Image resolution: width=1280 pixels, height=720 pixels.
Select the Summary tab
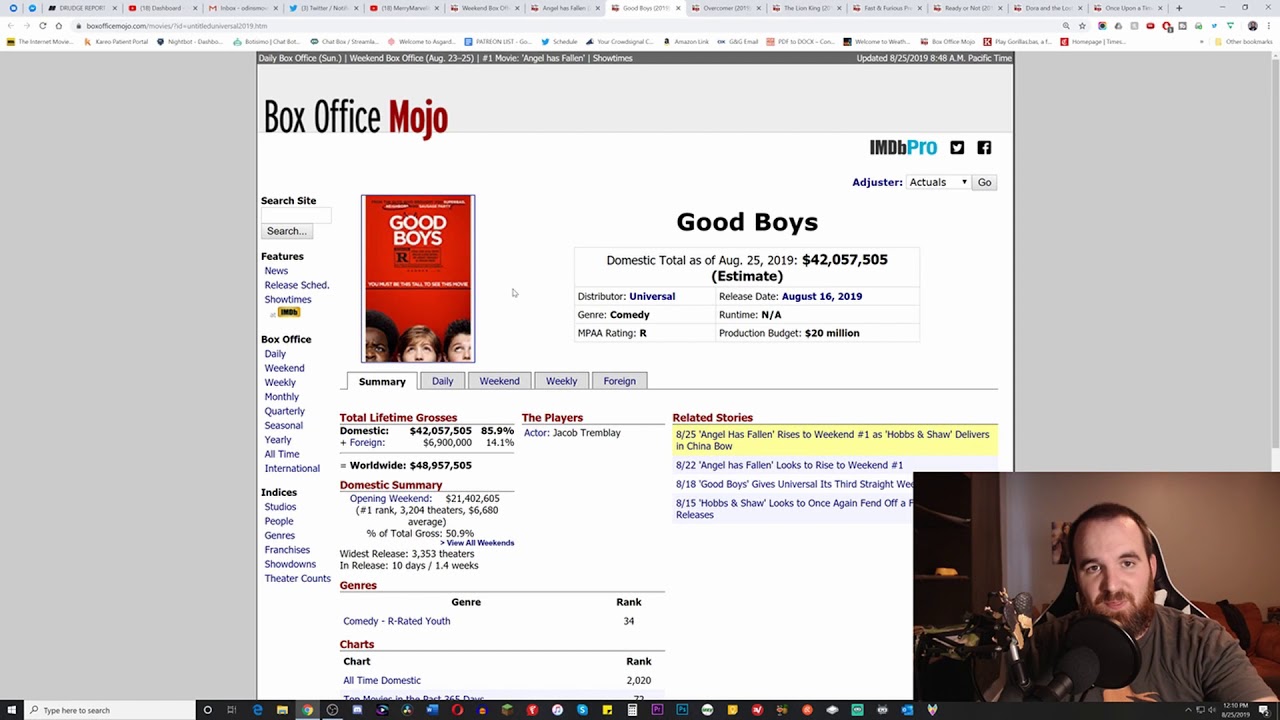point(382,381)
